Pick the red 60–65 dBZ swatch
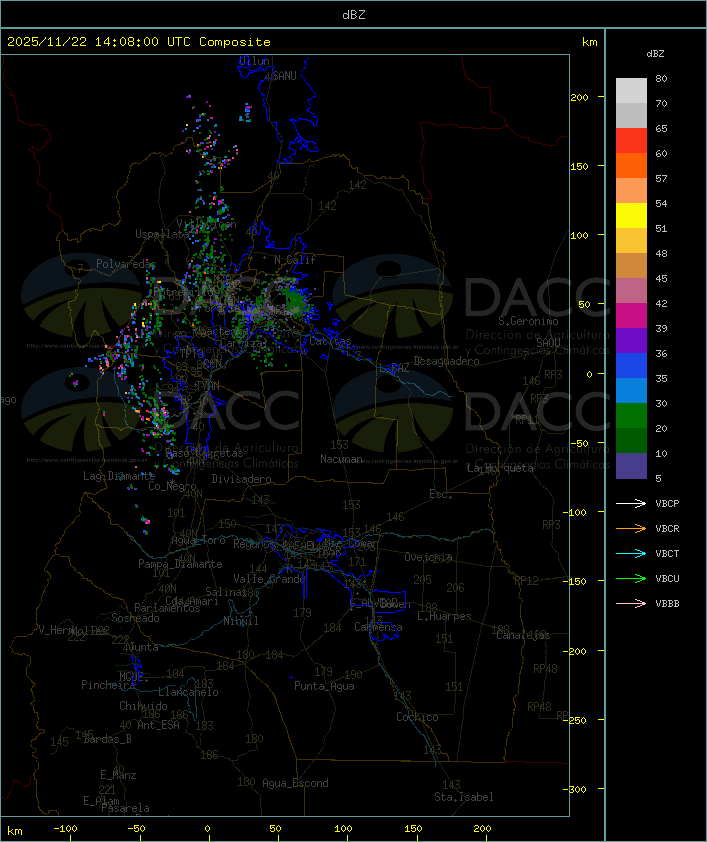 [631, 141]
